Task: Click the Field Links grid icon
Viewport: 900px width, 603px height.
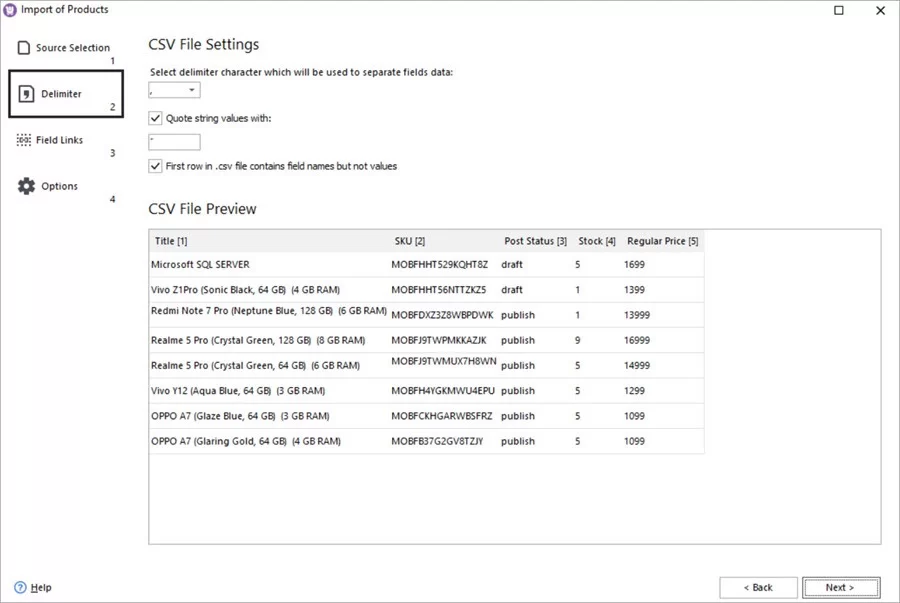Action: [22, 138]
